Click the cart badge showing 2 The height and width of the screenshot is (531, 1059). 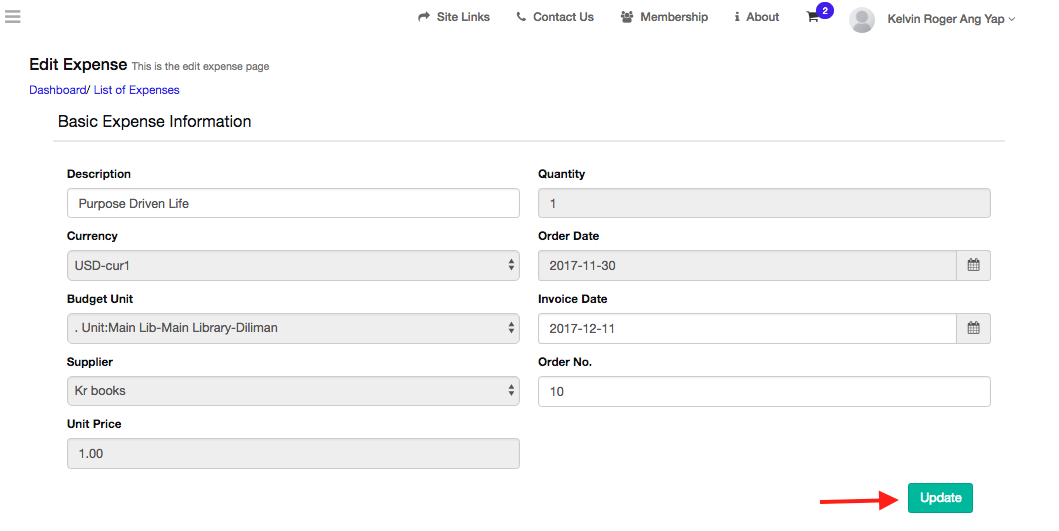825,11
